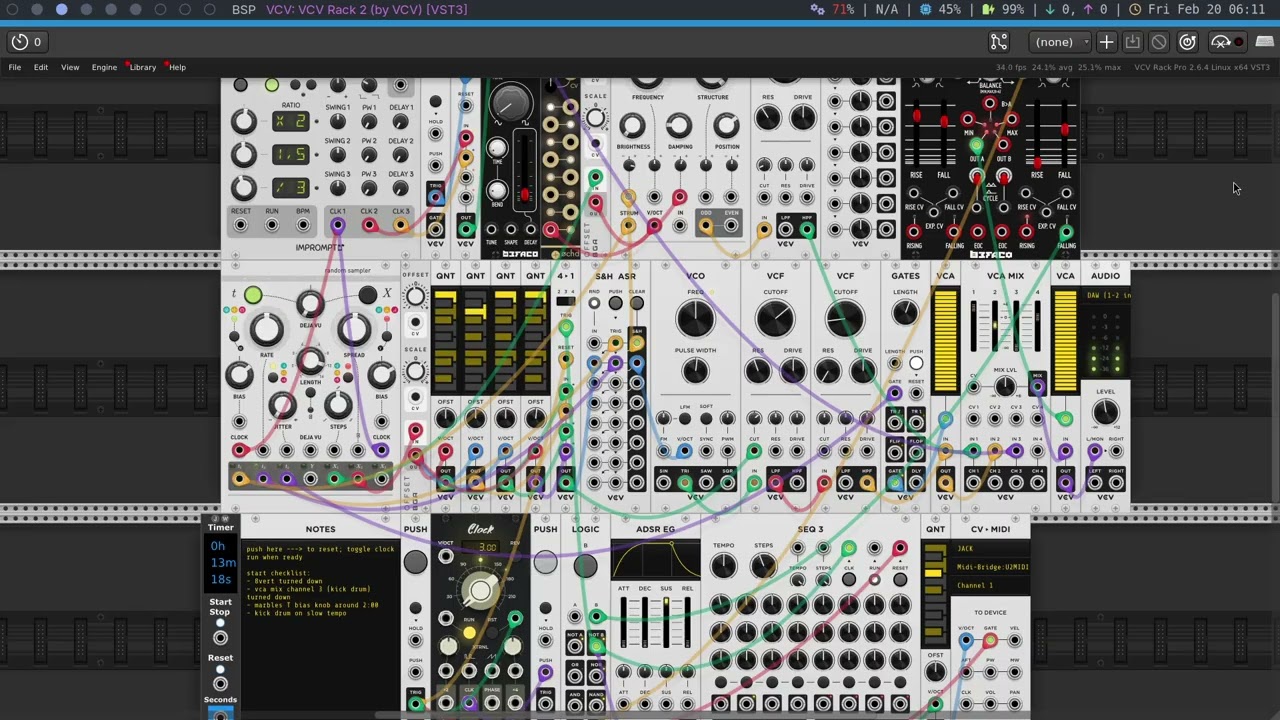Click the spiral settings icon in host toolbar

coord(1187,42)
